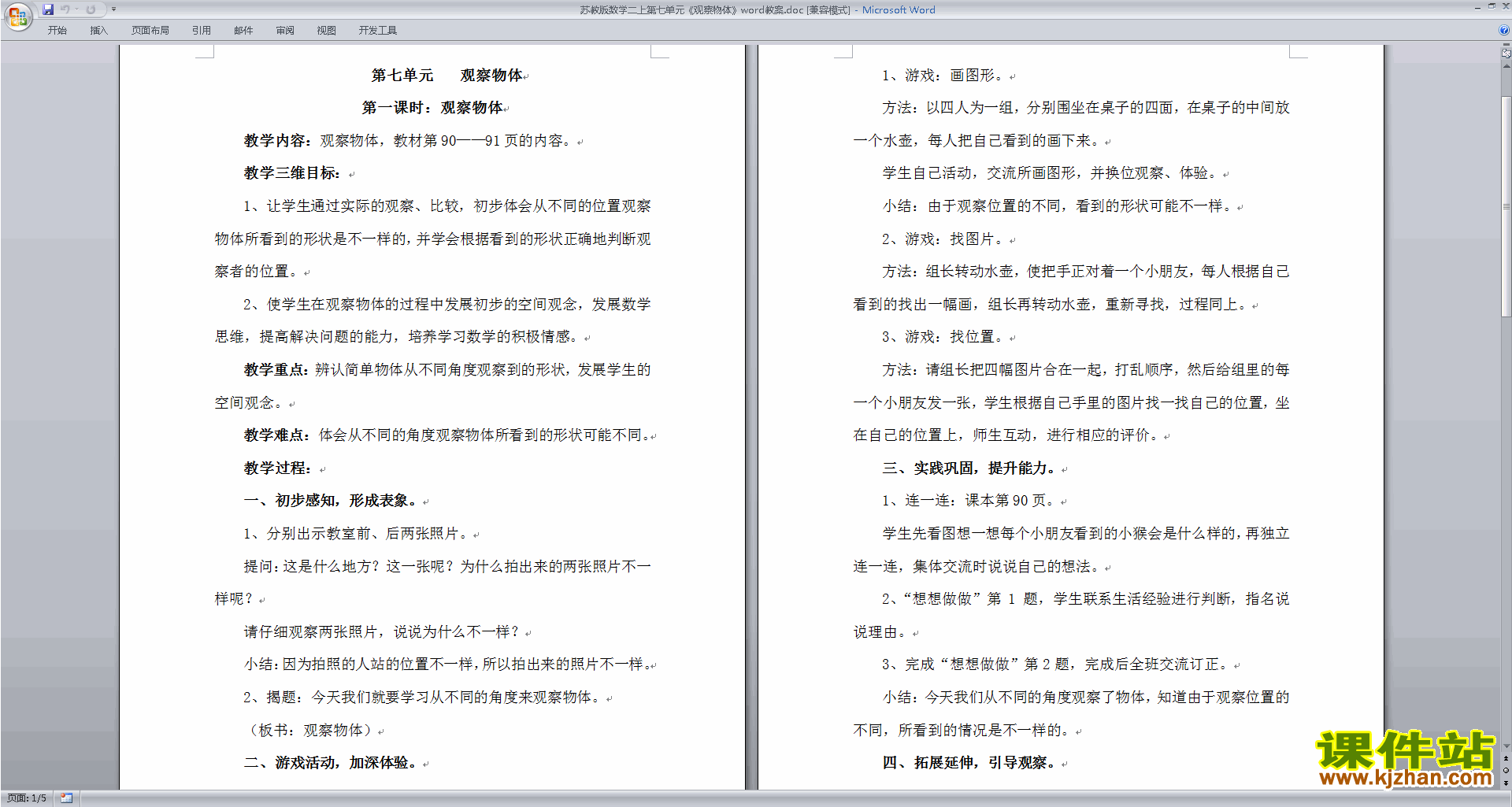1512x807 pixels.
Task: Click the document split bar handle above the ruler button
Action: [1506, 45]
